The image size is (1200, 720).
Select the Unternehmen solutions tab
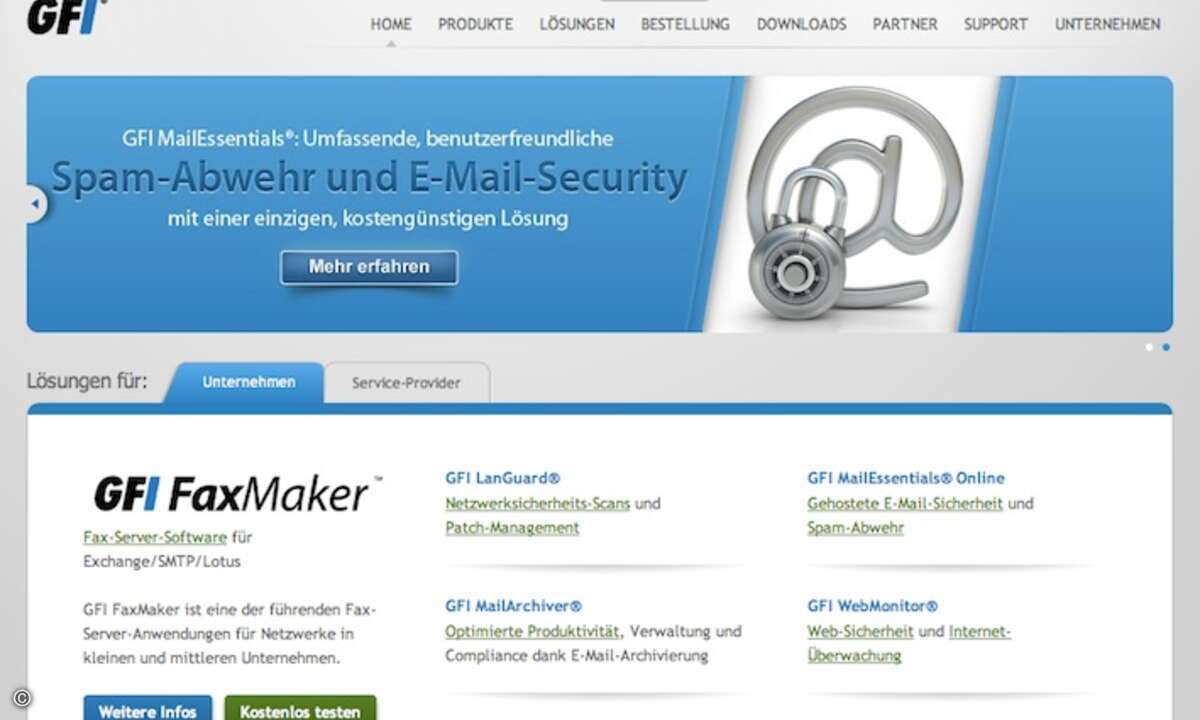click(x=248, y=382)
